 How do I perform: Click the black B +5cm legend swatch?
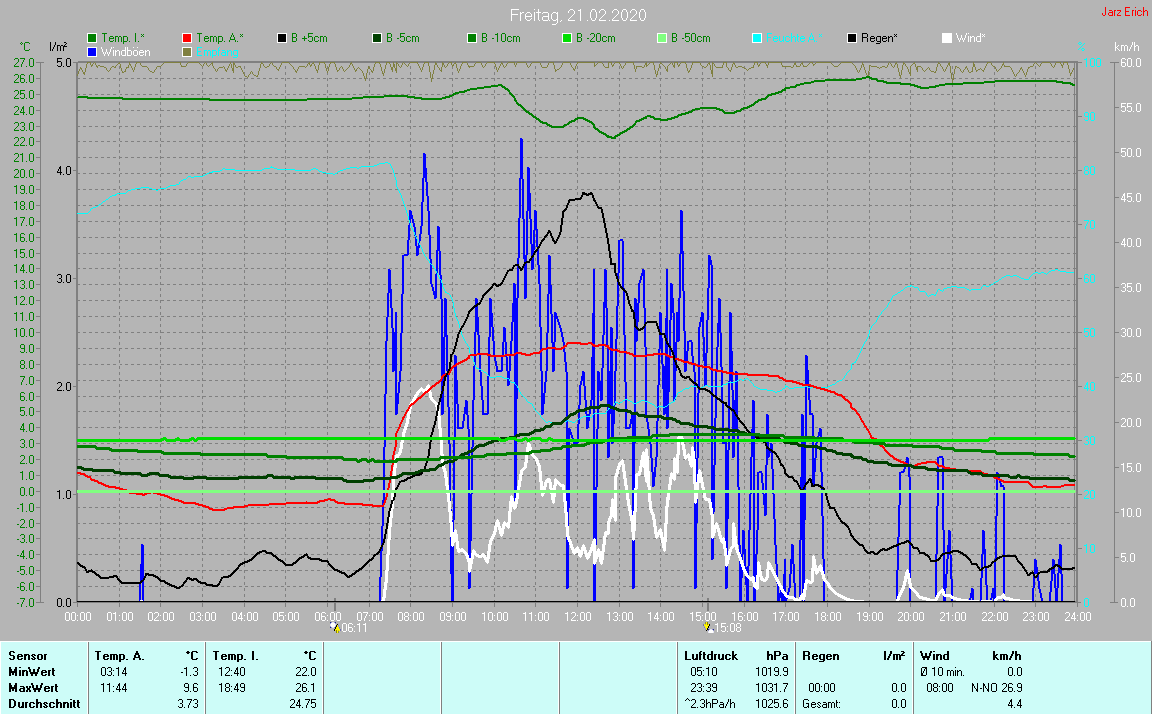(281, 38)
